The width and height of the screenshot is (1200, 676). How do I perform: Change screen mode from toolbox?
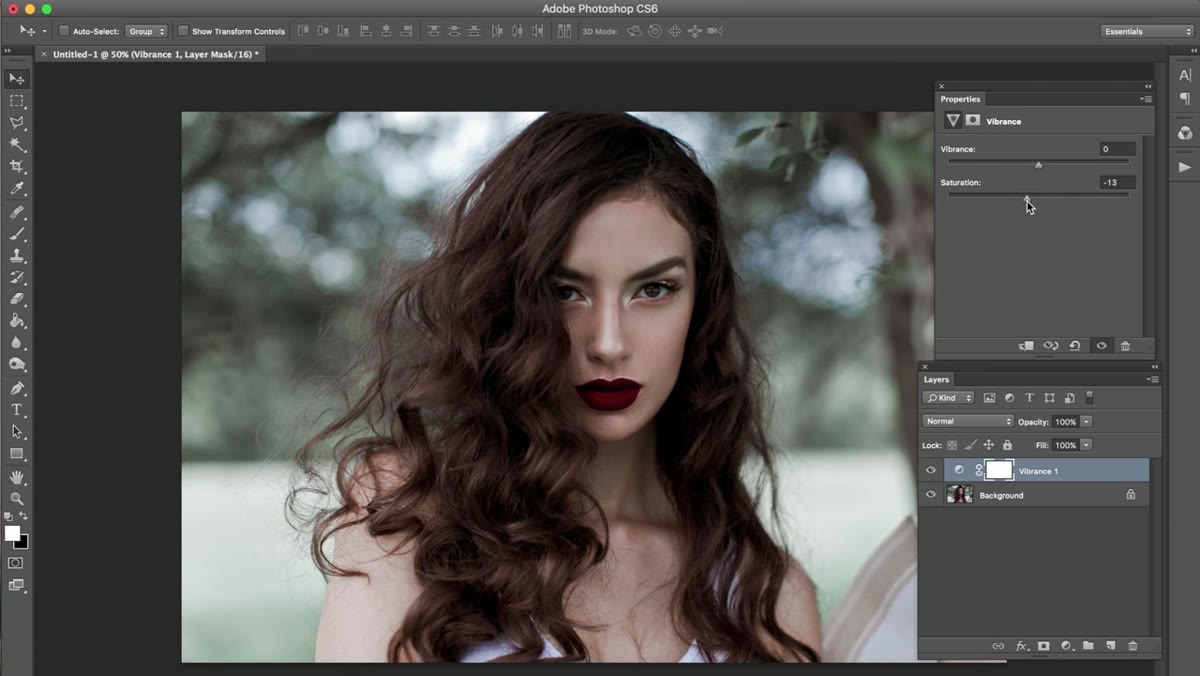click(x=16, y=586)
